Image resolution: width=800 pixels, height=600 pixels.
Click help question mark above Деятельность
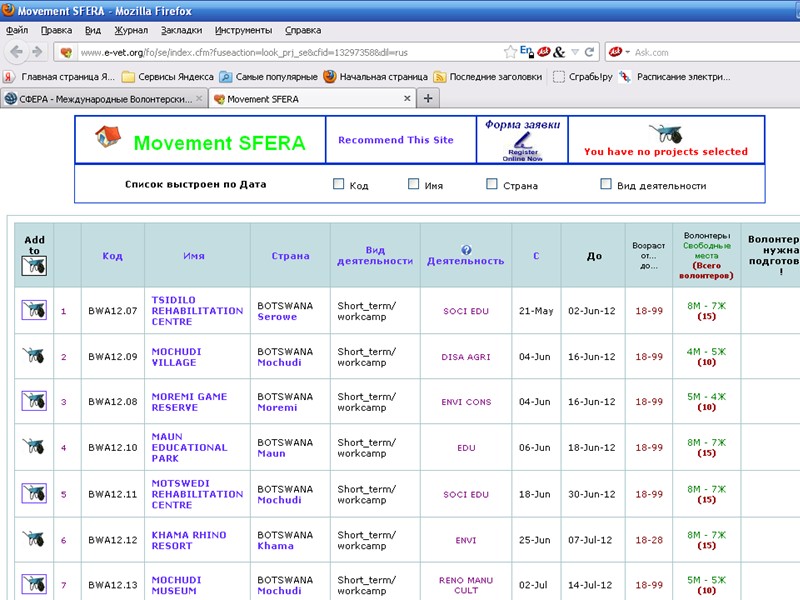coord(466,250)
